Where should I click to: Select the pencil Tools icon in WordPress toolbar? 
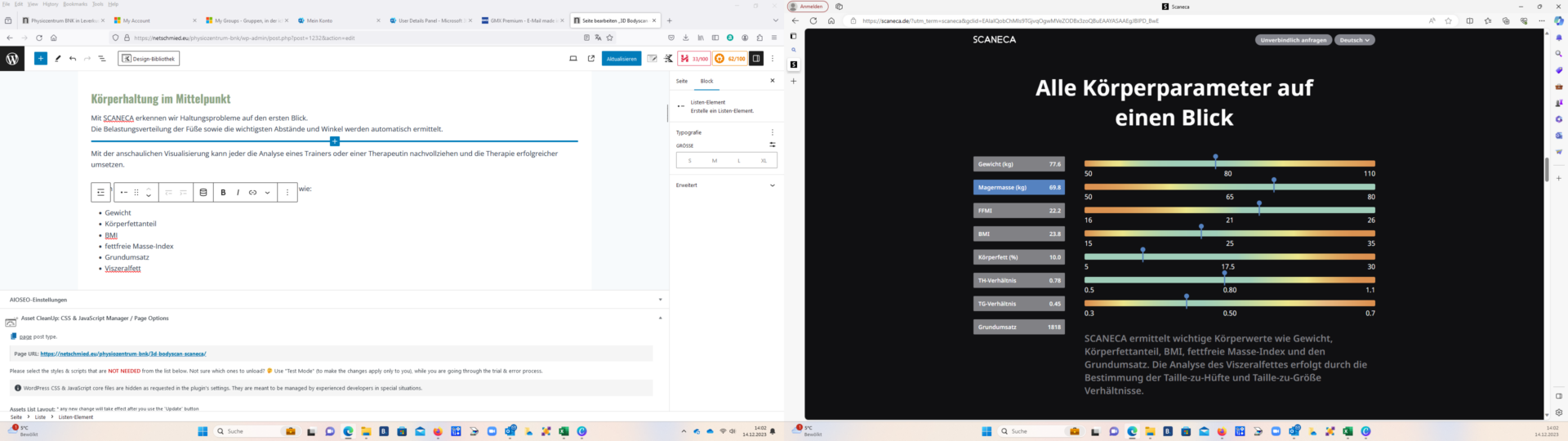pos(57,59)
